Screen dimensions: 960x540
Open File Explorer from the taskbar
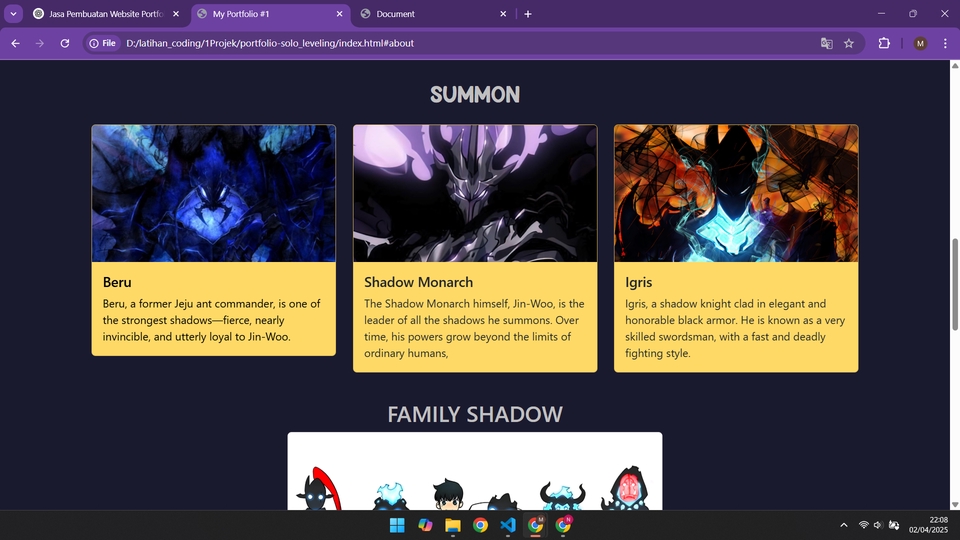(x=452, y=525)
